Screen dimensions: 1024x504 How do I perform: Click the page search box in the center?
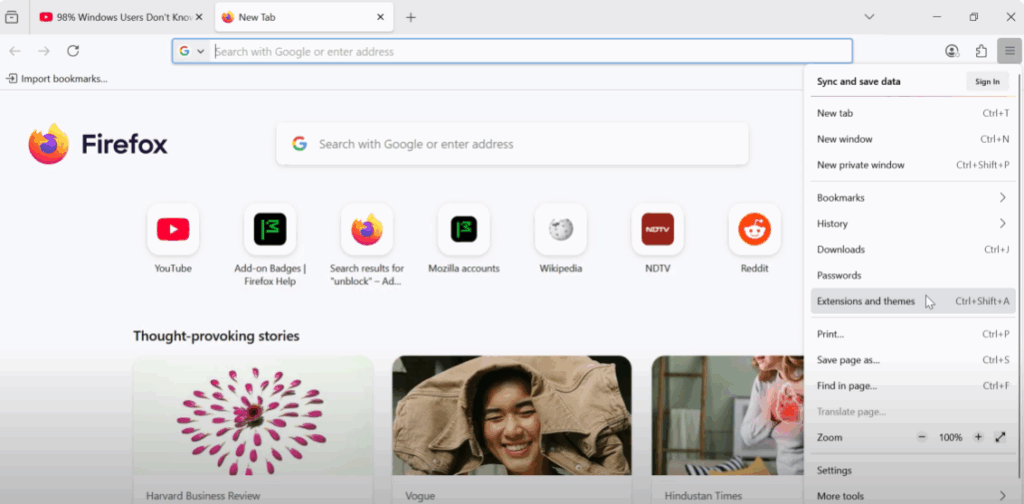512,144
